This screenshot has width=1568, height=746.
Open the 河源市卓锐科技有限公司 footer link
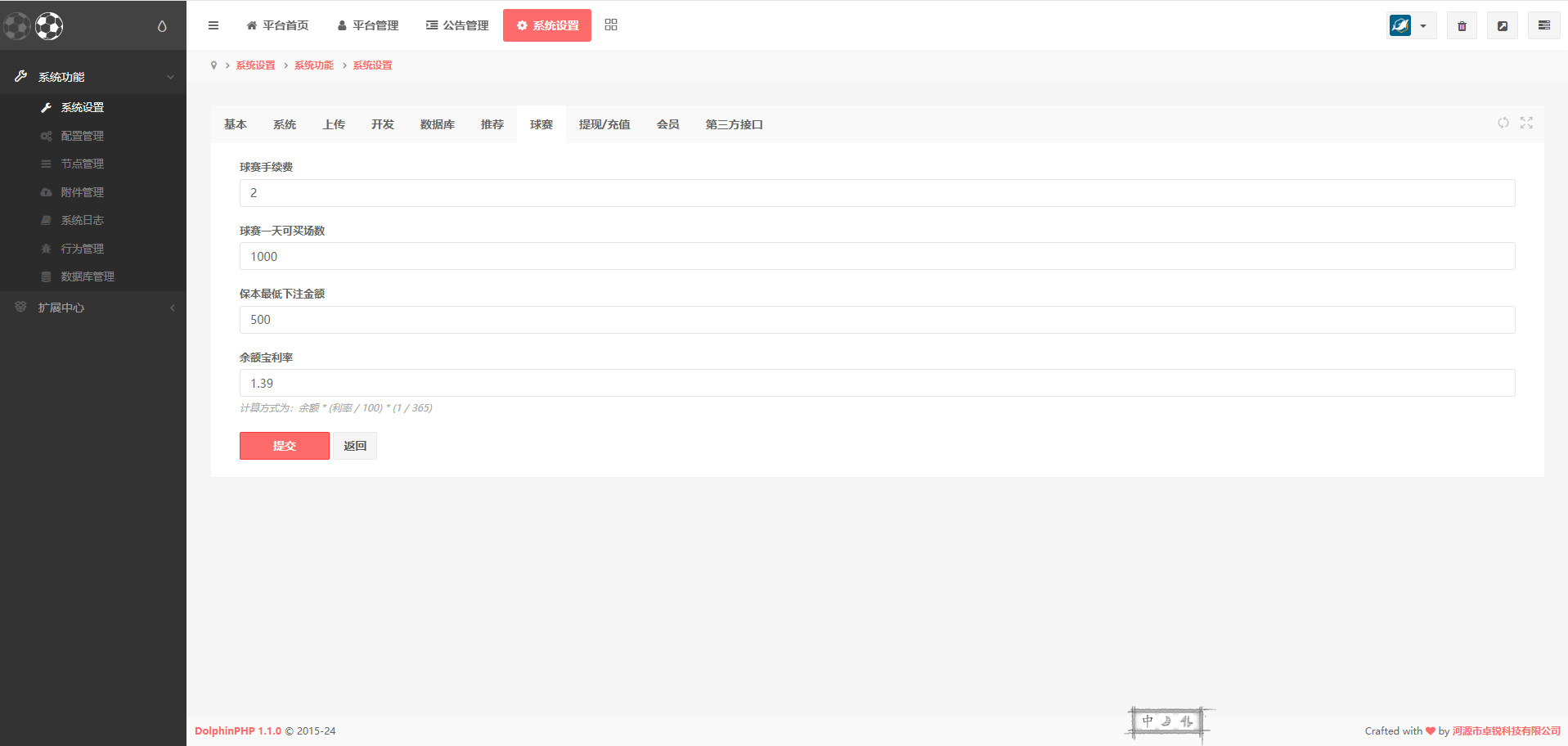click(1506, 731)
